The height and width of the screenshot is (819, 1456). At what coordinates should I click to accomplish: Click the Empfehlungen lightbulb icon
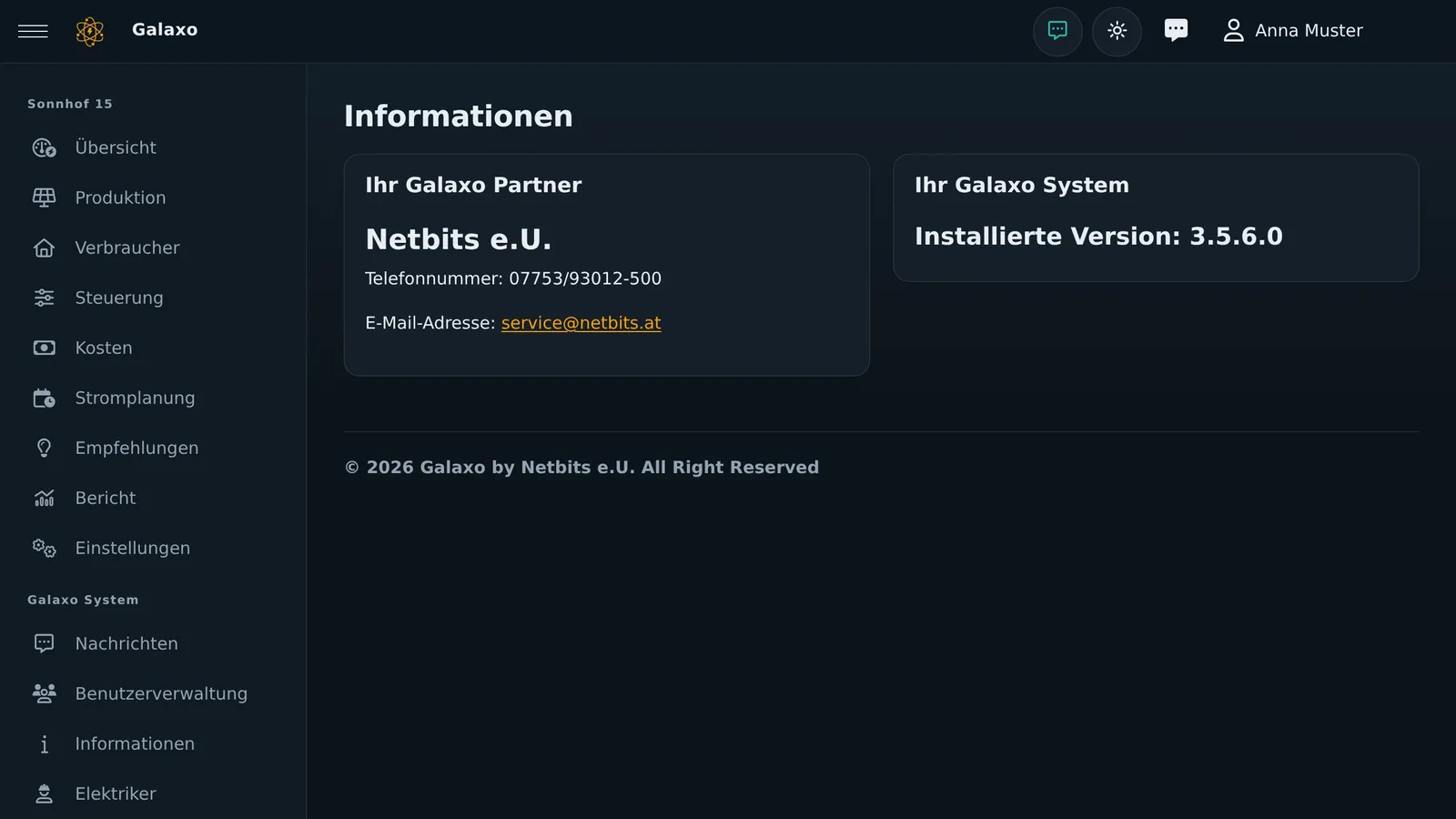click(x=44, y=448)
